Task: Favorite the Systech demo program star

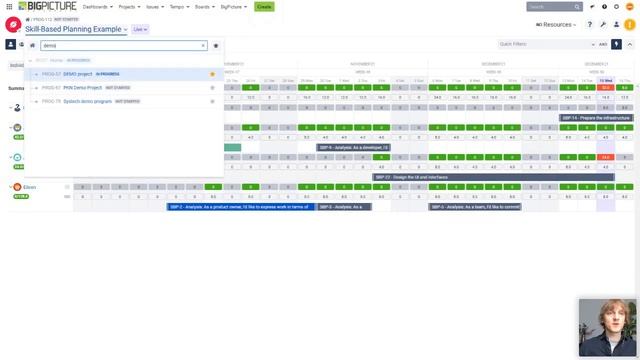Action: click(x=212, y=101)
